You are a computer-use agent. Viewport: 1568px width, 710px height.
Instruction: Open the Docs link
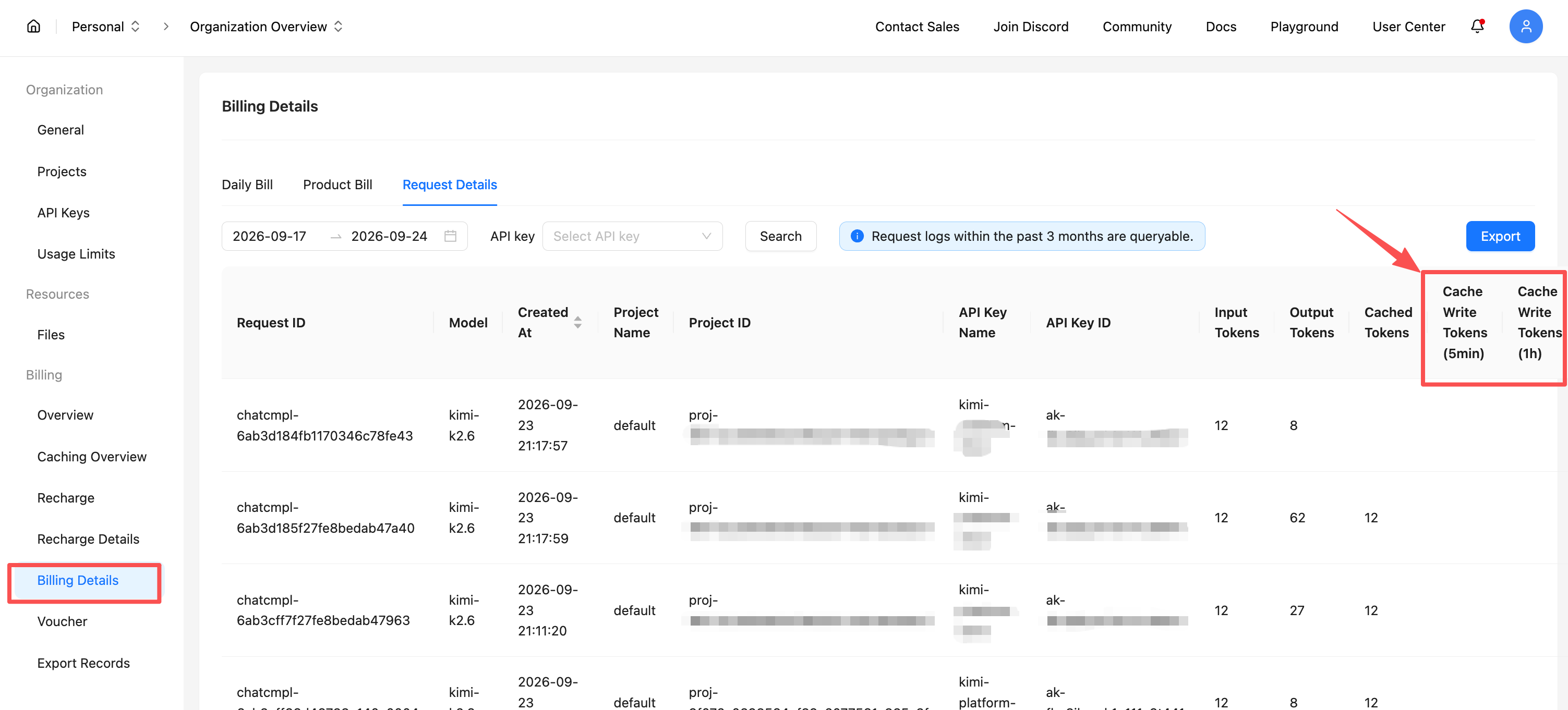point(1221,26)
